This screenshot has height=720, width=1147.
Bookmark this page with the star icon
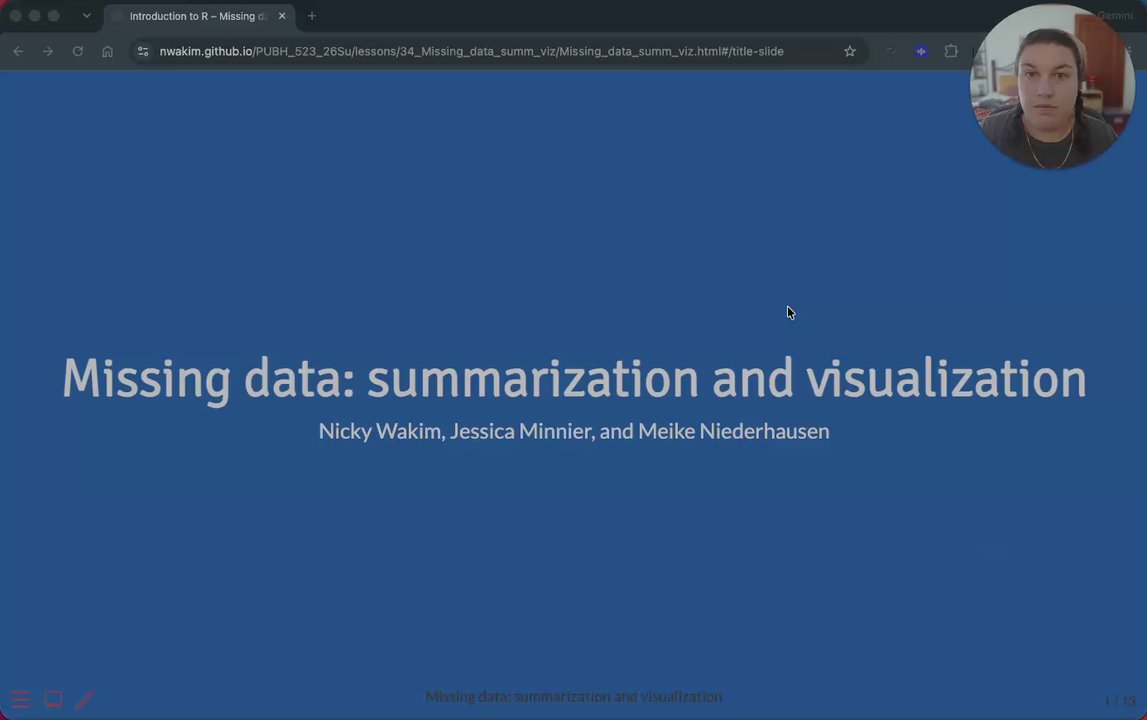click(849, 51)
